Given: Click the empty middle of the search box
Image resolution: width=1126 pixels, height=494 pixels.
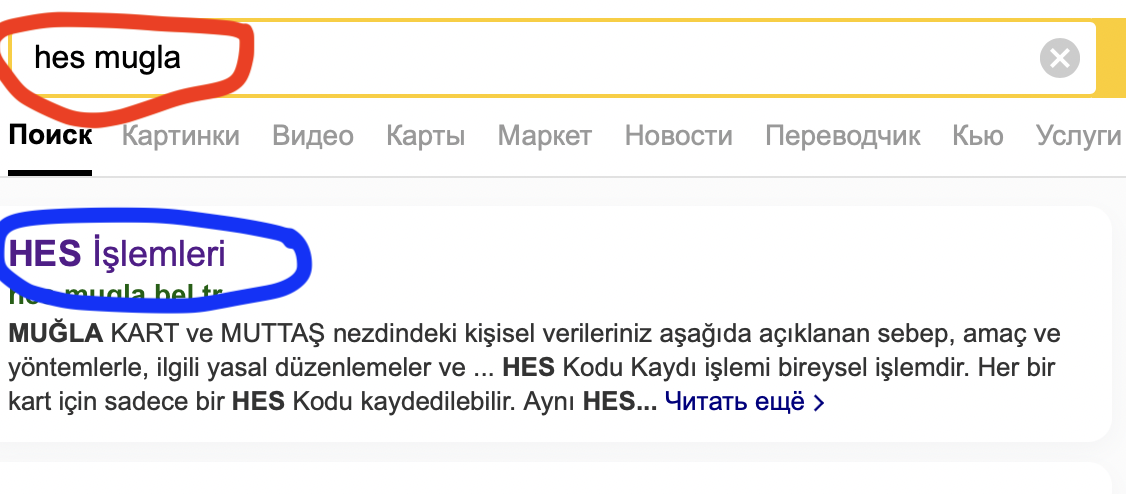Looking at the screenshot, I should click(x=600, y=58).
